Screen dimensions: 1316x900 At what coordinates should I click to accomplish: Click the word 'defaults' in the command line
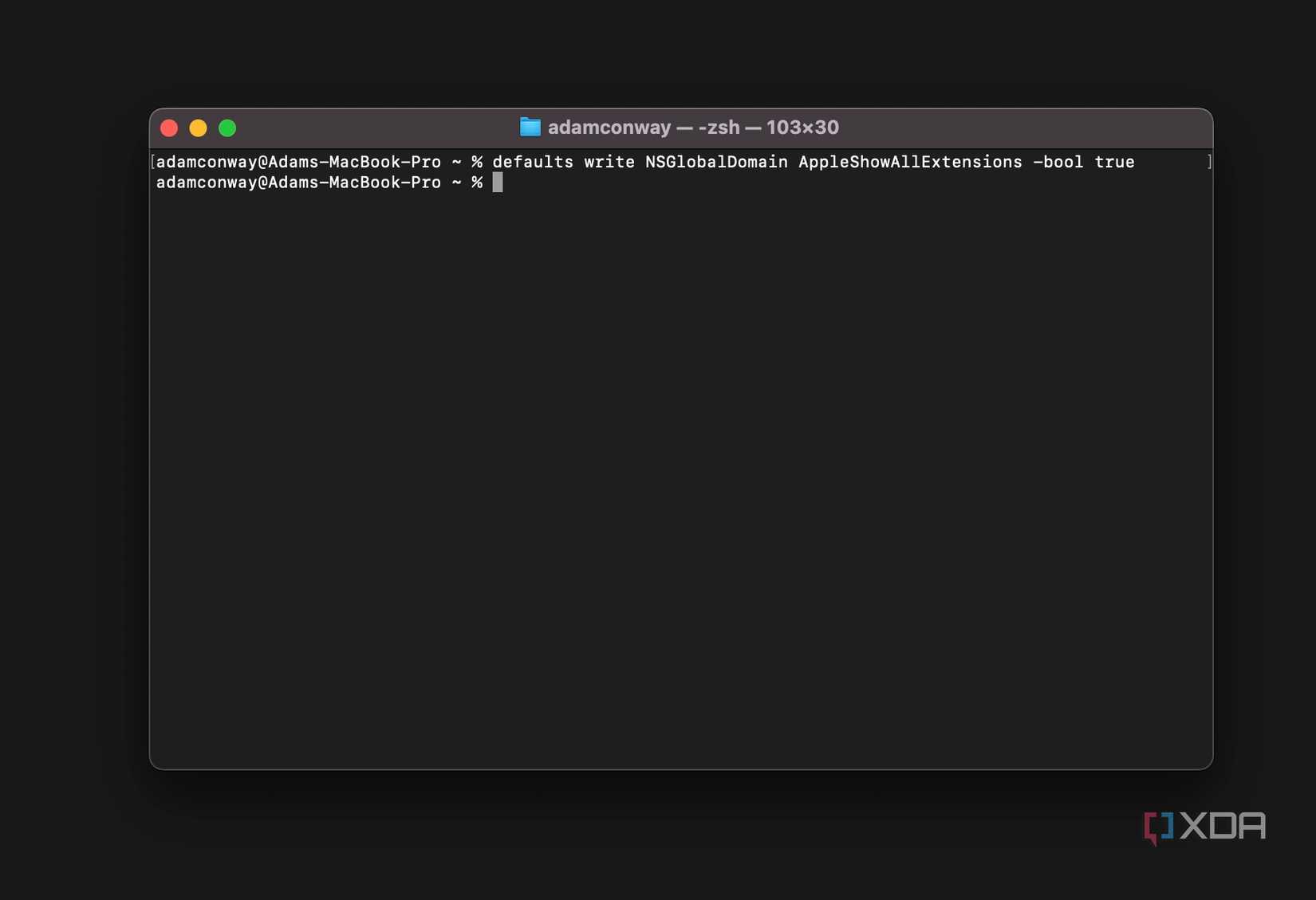[533, 162]
